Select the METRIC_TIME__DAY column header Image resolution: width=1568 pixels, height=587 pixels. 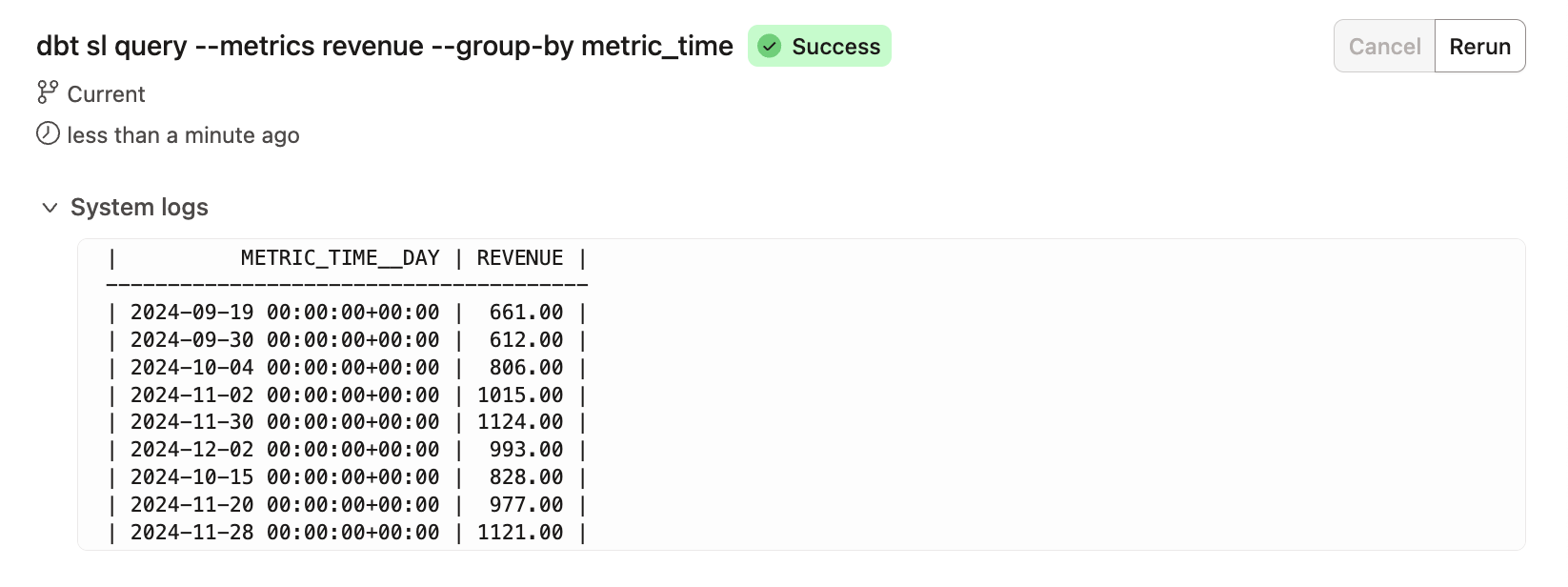click(x=339, y=257)
